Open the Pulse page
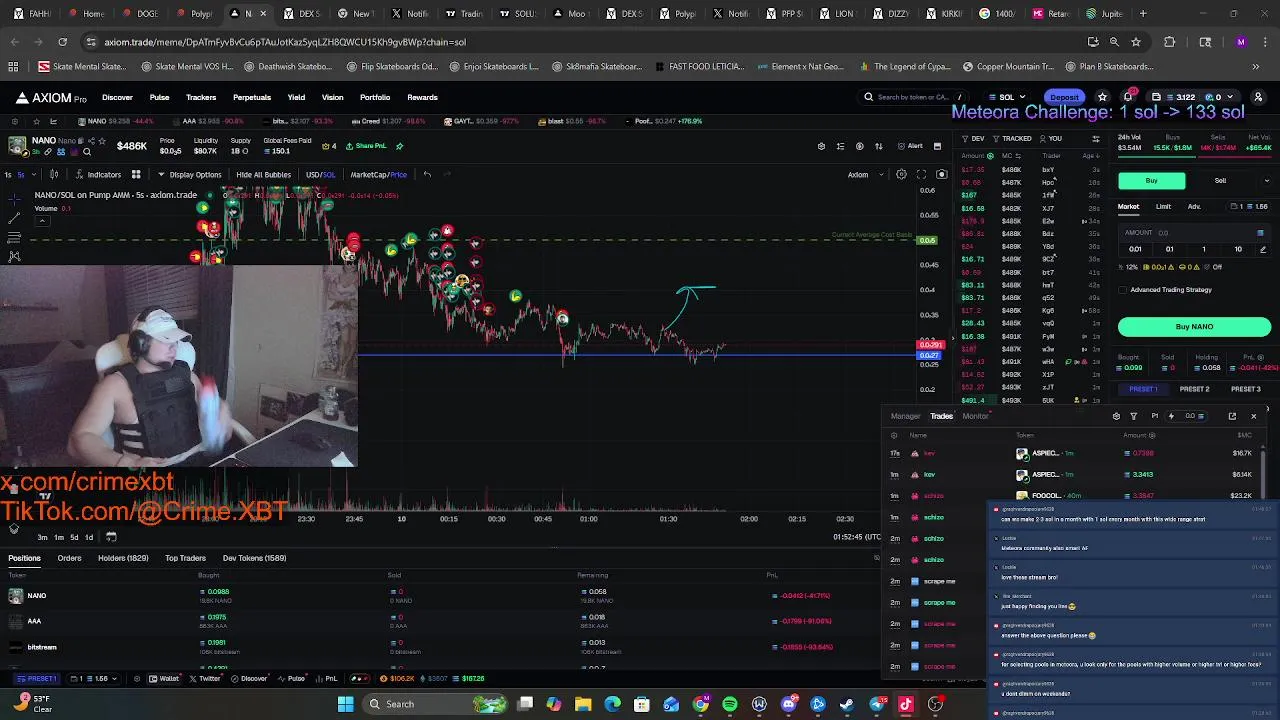1280x720 pixels. [159, 97]
